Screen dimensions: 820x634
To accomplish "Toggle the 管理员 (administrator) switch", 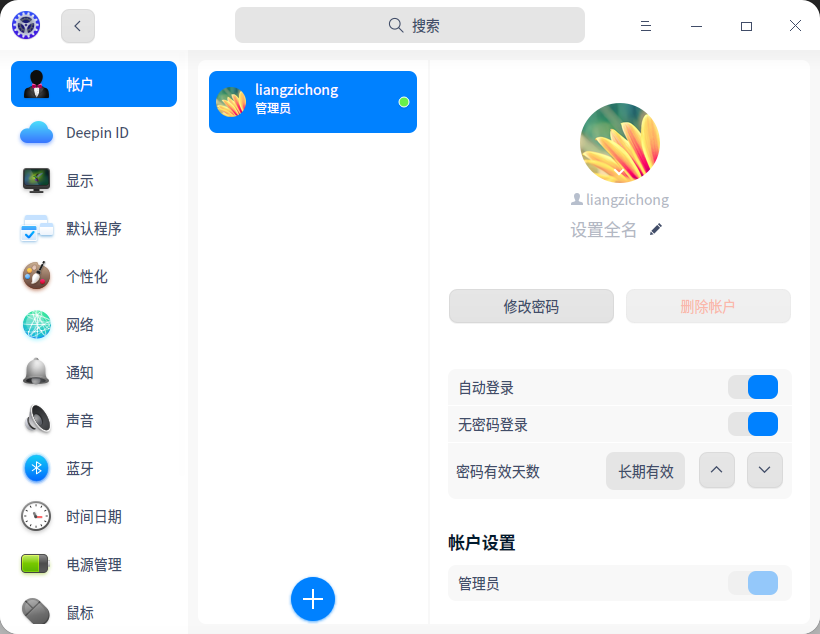I will click(x=753, y=583).
